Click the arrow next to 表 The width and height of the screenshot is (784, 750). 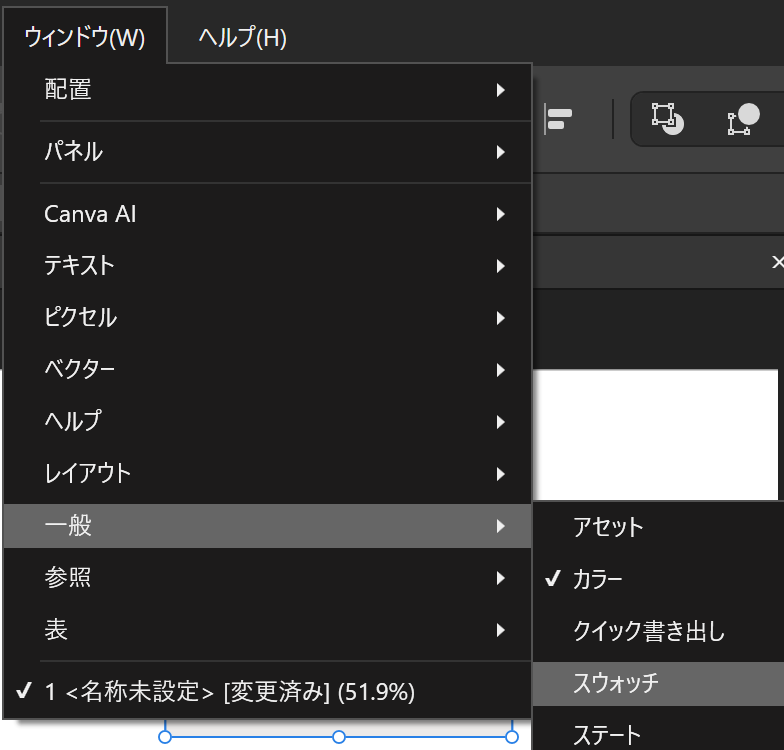point(500,630)
